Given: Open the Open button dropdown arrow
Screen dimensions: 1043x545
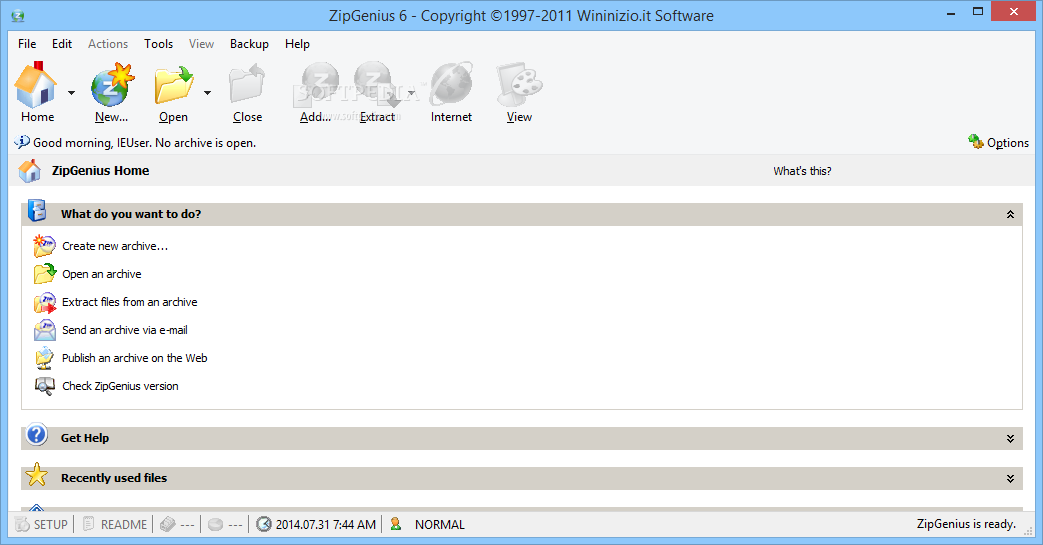Looking at the screenshot, I should tap(208, 93).
